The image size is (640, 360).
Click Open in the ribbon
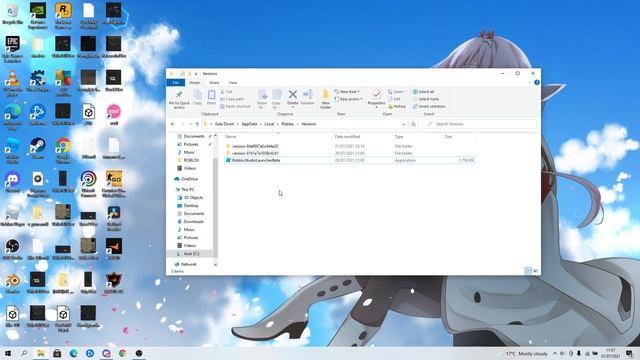point(396,92)
